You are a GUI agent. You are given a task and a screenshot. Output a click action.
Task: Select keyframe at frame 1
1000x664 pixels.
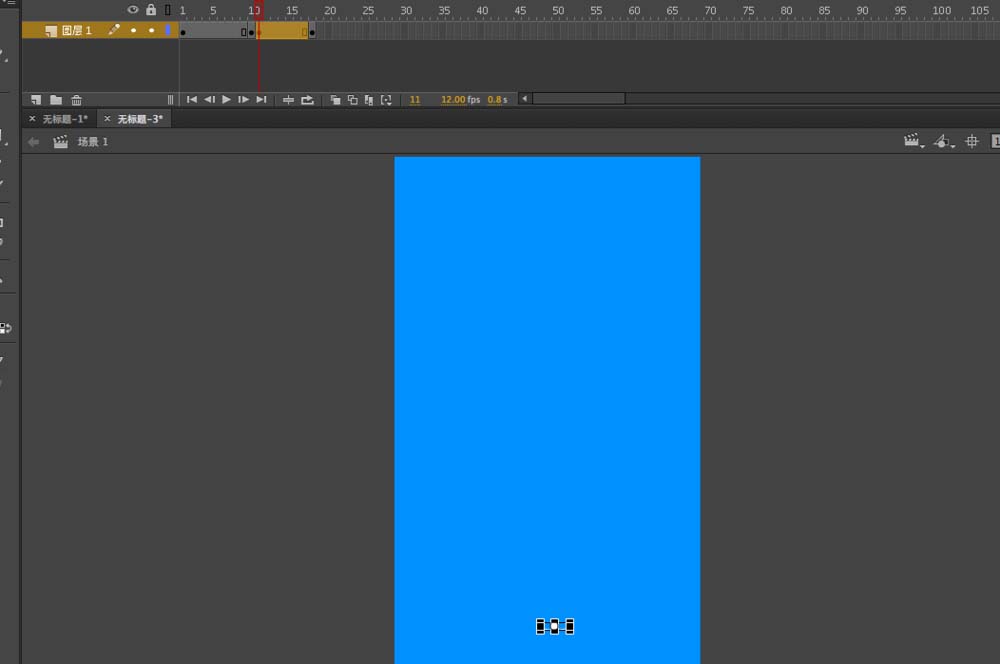tap(183, 32)
